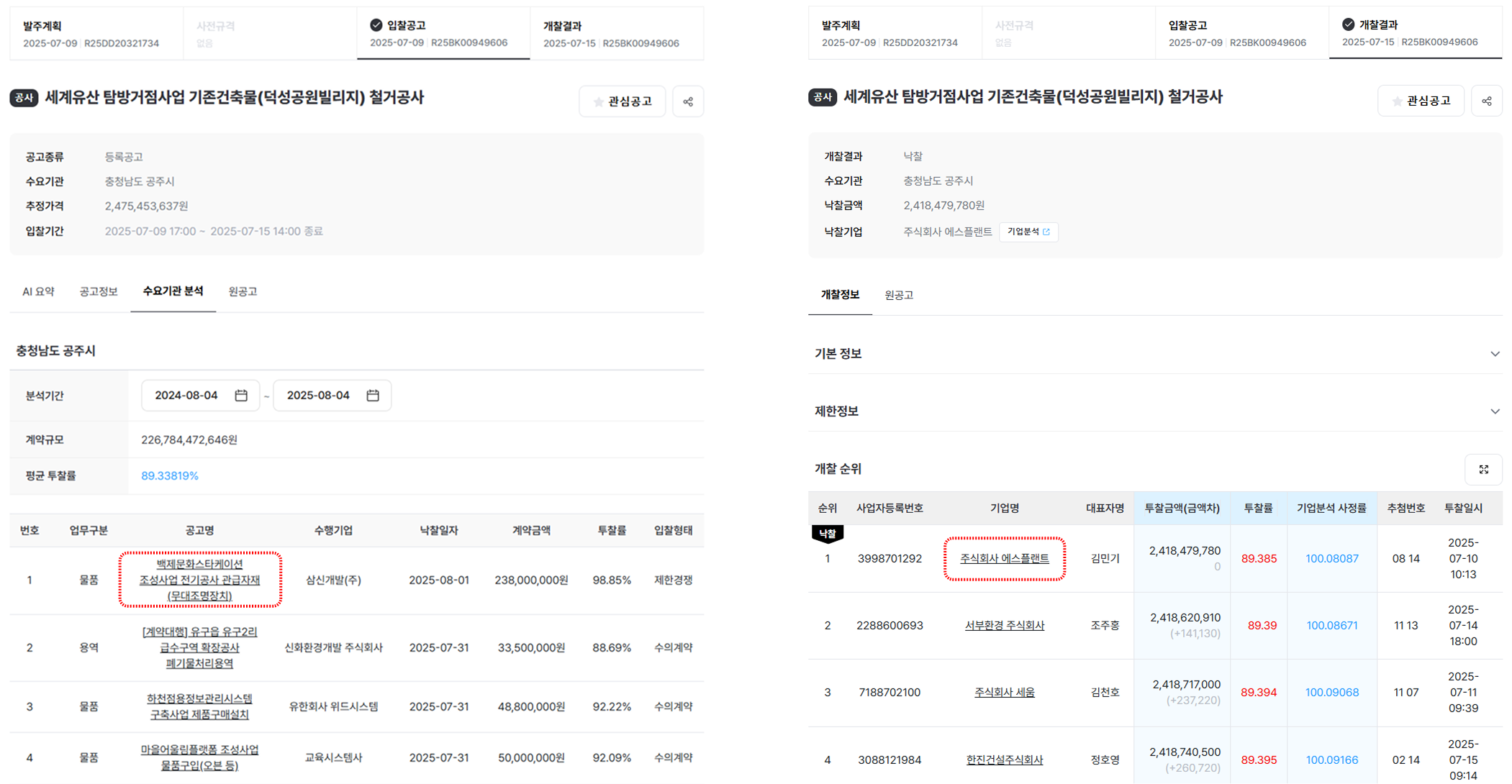
Task: Click fullscreen expand icon beside 개찰 순위
Action: click(x=1483, y=470)
